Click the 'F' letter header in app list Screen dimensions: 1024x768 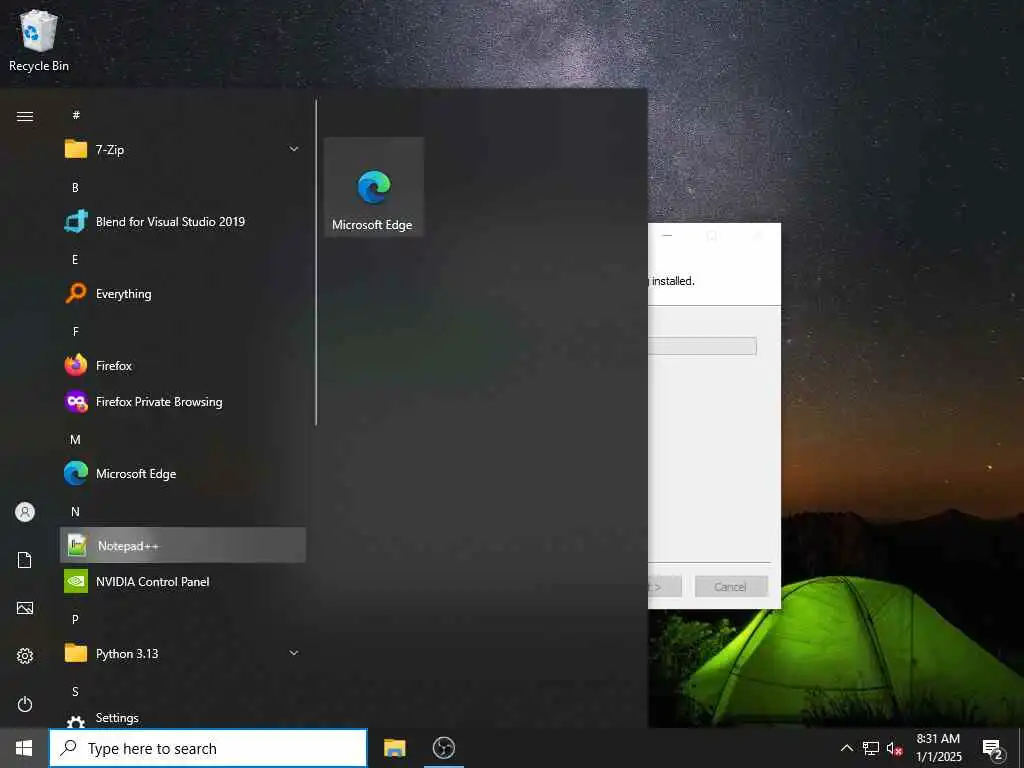[x=75, y=332]
